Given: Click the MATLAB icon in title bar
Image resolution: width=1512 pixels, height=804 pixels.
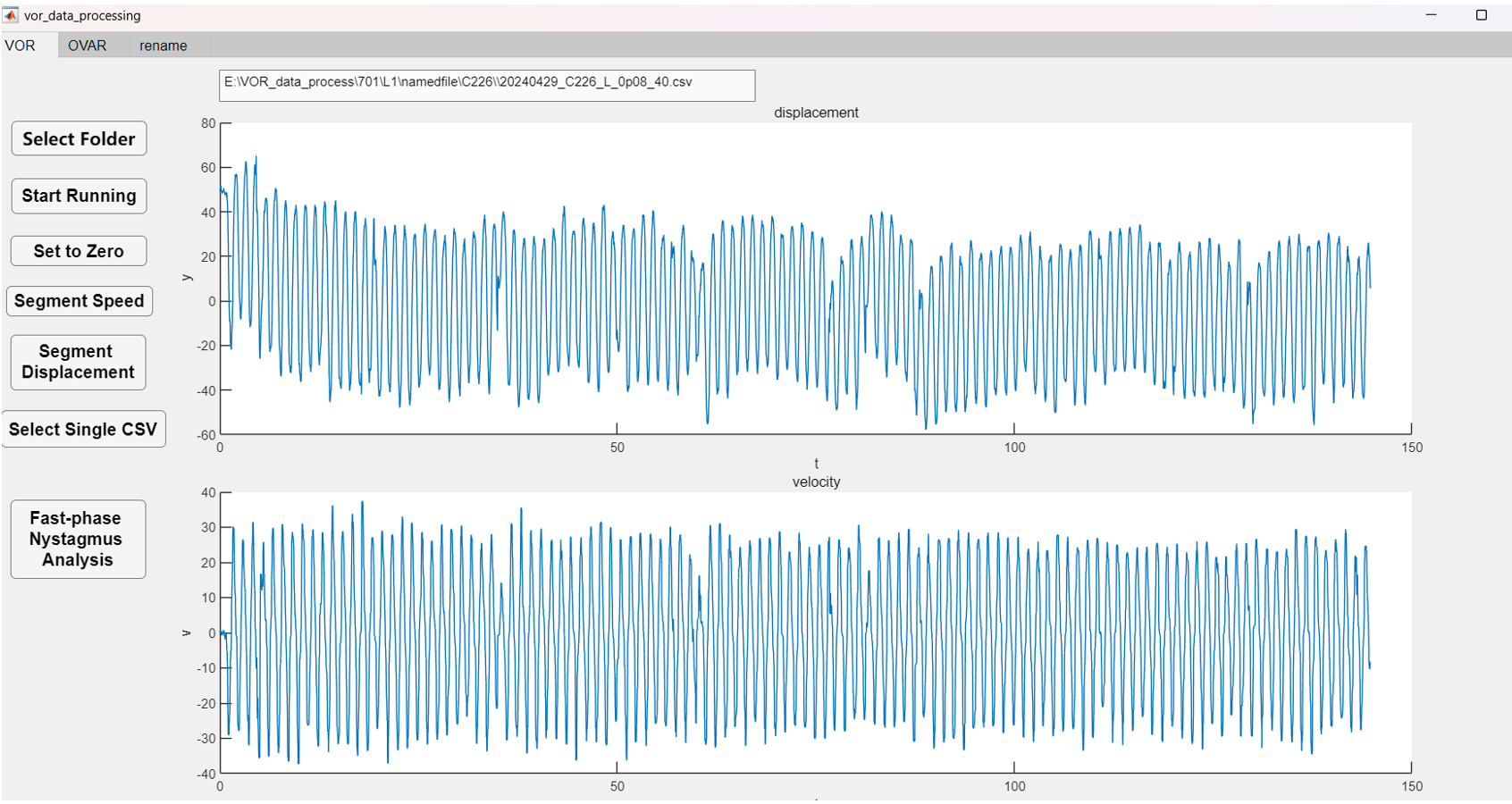Looking at the screenshot, I should [x=11, y=15].
